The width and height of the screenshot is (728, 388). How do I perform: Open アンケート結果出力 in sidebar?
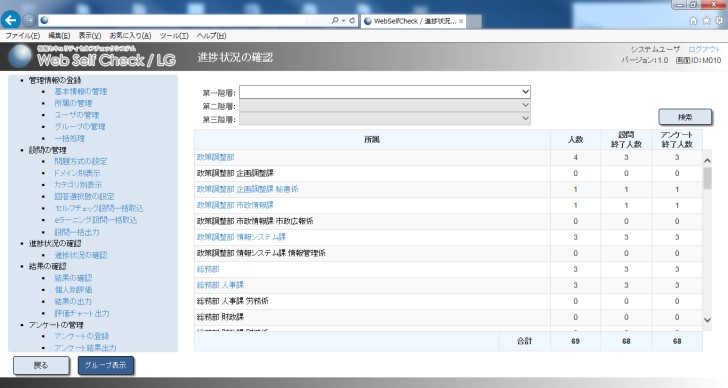[x=85, y=348]
